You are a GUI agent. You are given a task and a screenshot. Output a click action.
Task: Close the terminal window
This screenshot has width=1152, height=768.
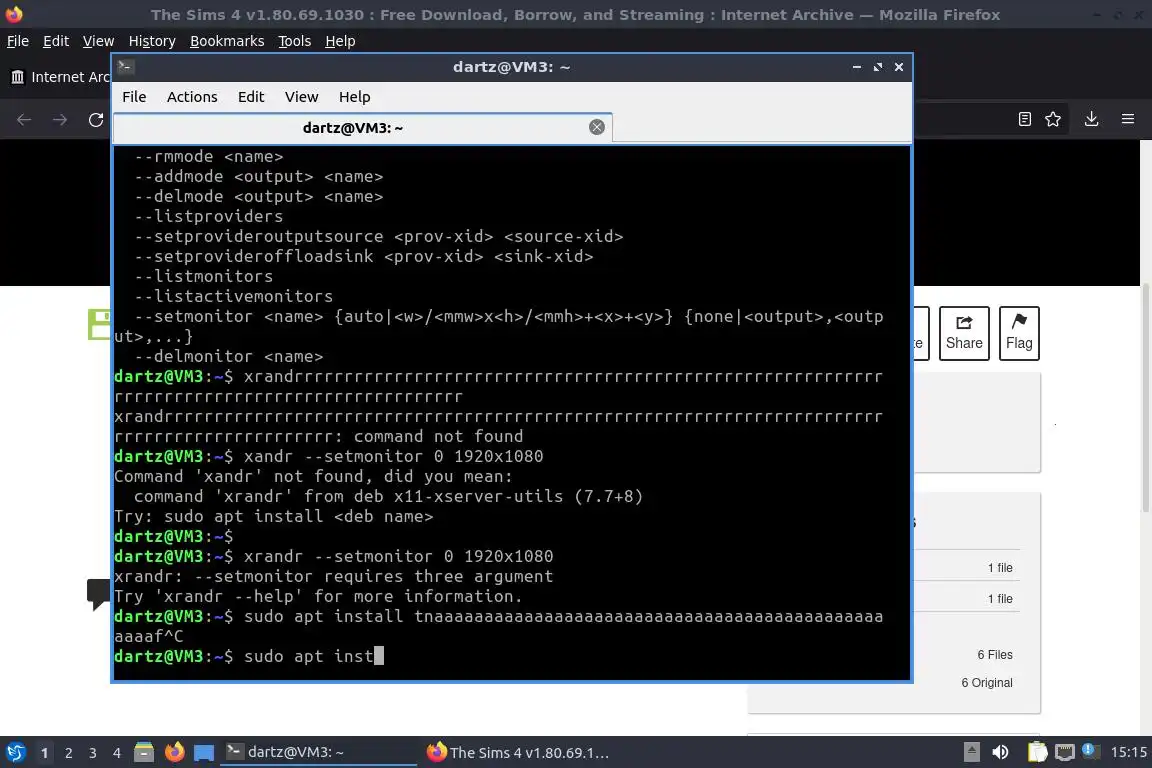pos(899,67)
